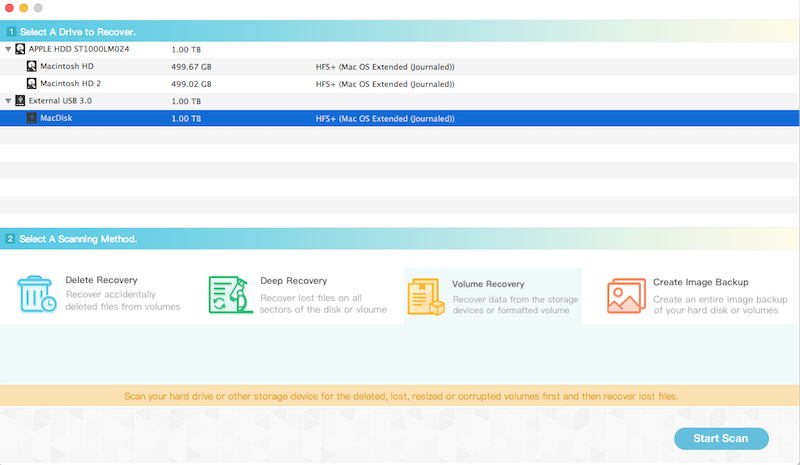The image size is (800, 465).
Task: Choose the Volume Recovery scanning method label
Action: (x=488, y=284)
